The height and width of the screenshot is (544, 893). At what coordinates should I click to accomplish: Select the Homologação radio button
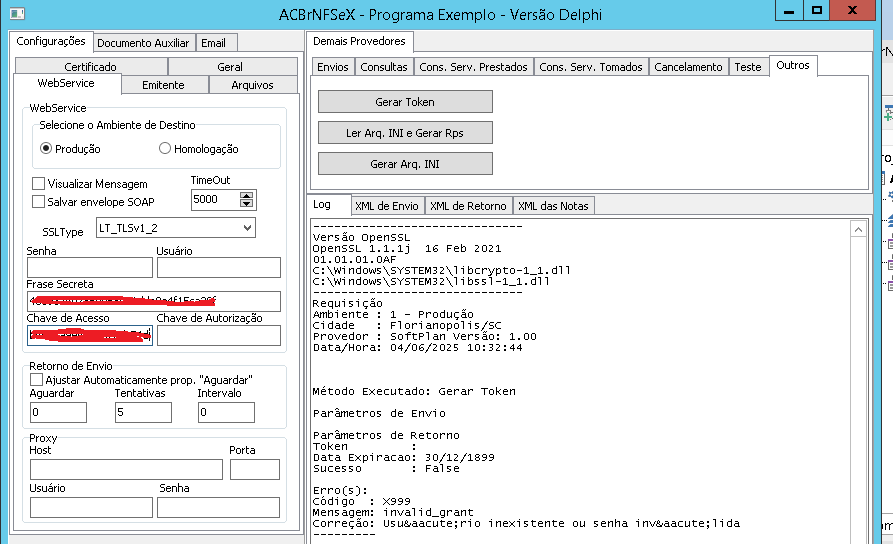click(165, 148)
